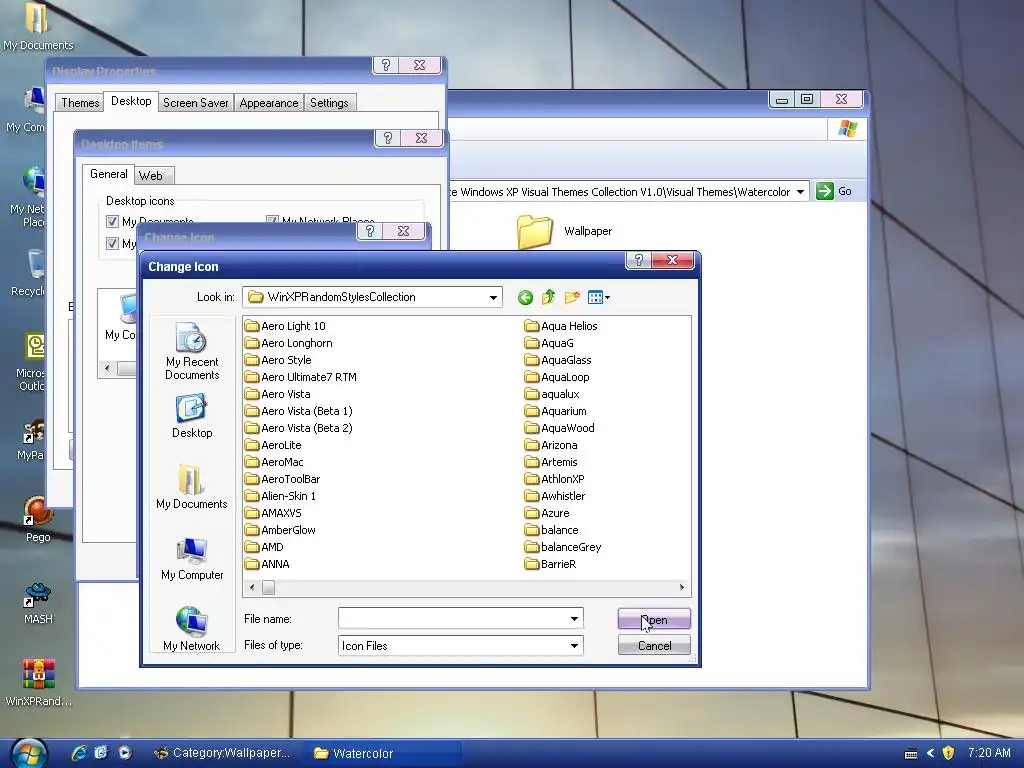
Task: Click the Cancel button
Action: click(654, 646)
